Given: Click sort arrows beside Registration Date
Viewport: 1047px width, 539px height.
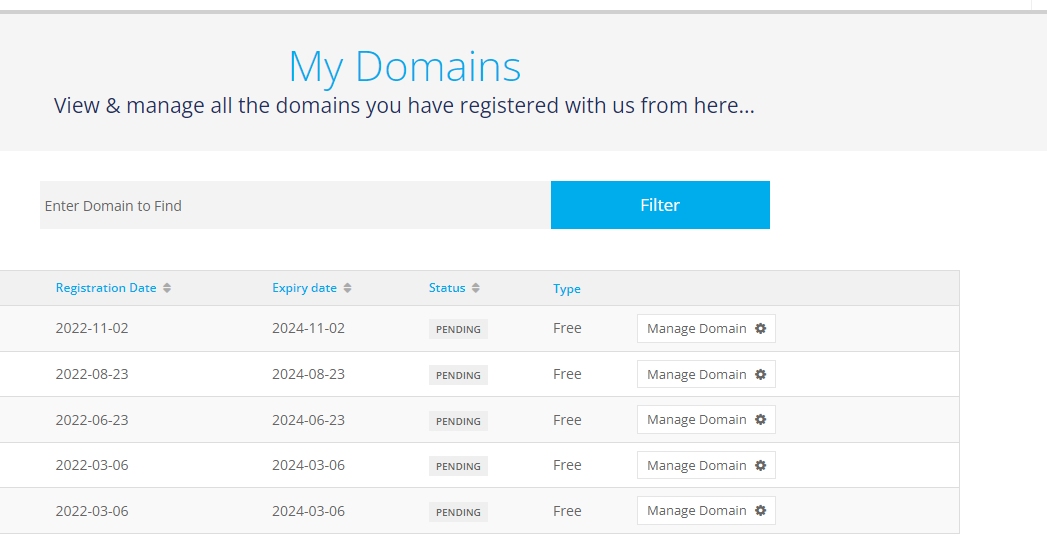Looking at the screenshot, I should pyautogui.click(x=167, y=288).
